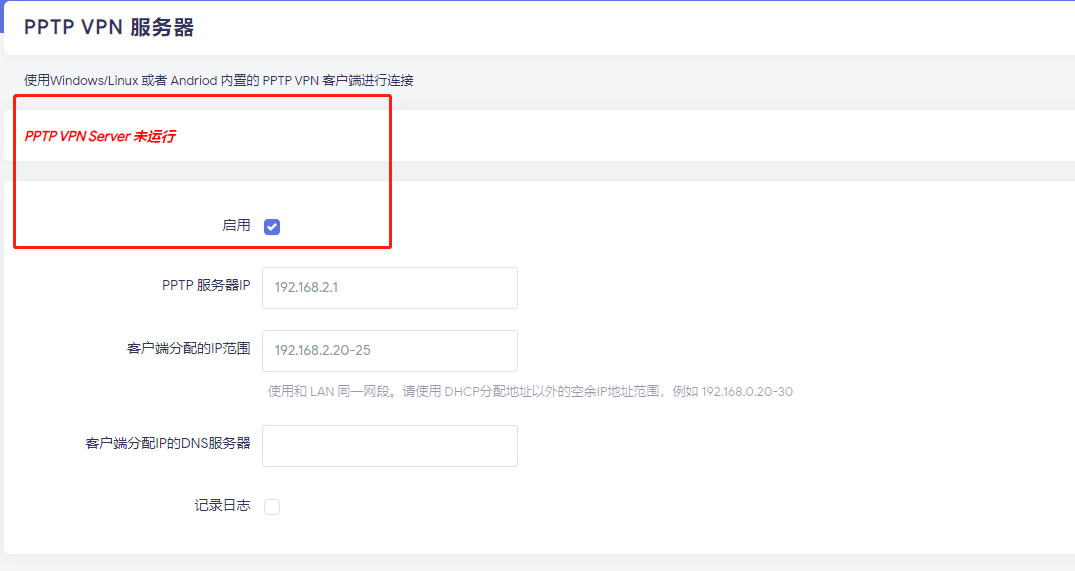The height and width of the screenshot is (571, 1075).
Task: Focus the PPTP 服务器IP input field
Action: [x=389, y=288]
